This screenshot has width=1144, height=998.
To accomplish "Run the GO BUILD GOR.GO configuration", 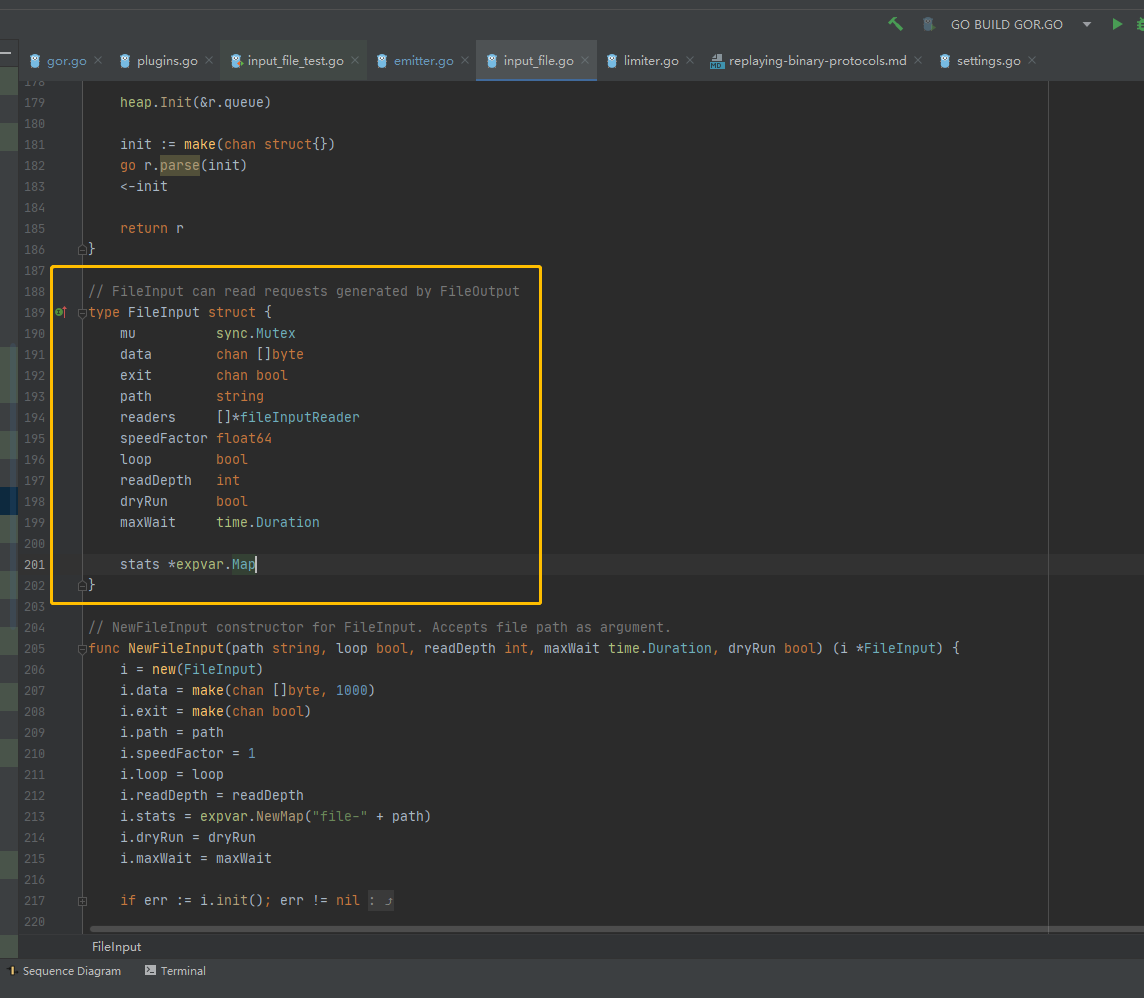I will coord(1116,24).
